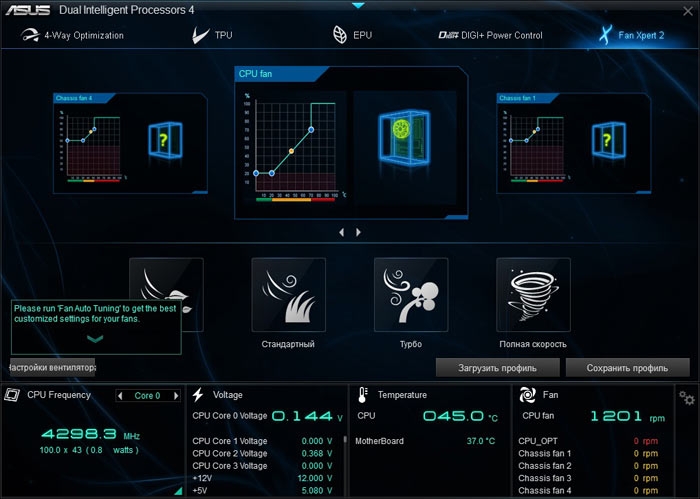This screenshot has height=499, width=700.
Task: Click the CPU fan case illustration
Action: coord(404,137)
